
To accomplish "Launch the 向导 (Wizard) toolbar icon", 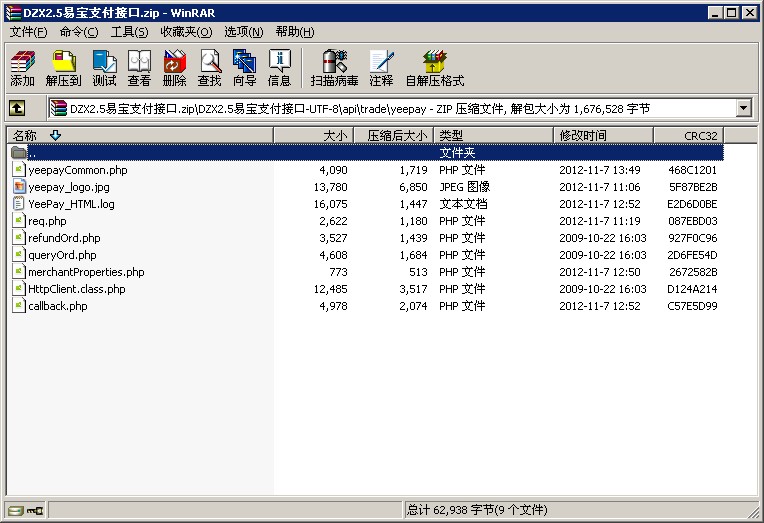I will tap(245, 68).
